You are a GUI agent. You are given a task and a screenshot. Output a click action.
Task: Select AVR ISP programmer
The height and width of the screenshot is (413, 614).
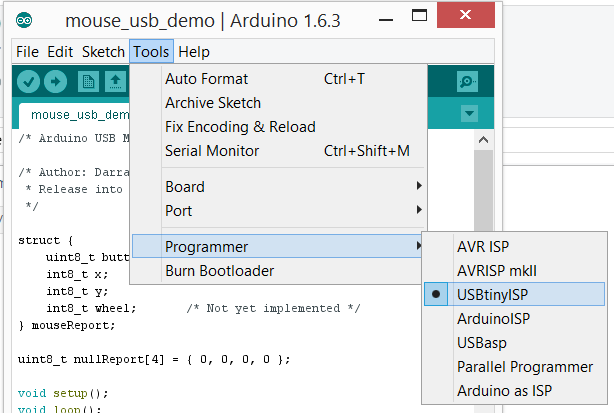point(515,247)
